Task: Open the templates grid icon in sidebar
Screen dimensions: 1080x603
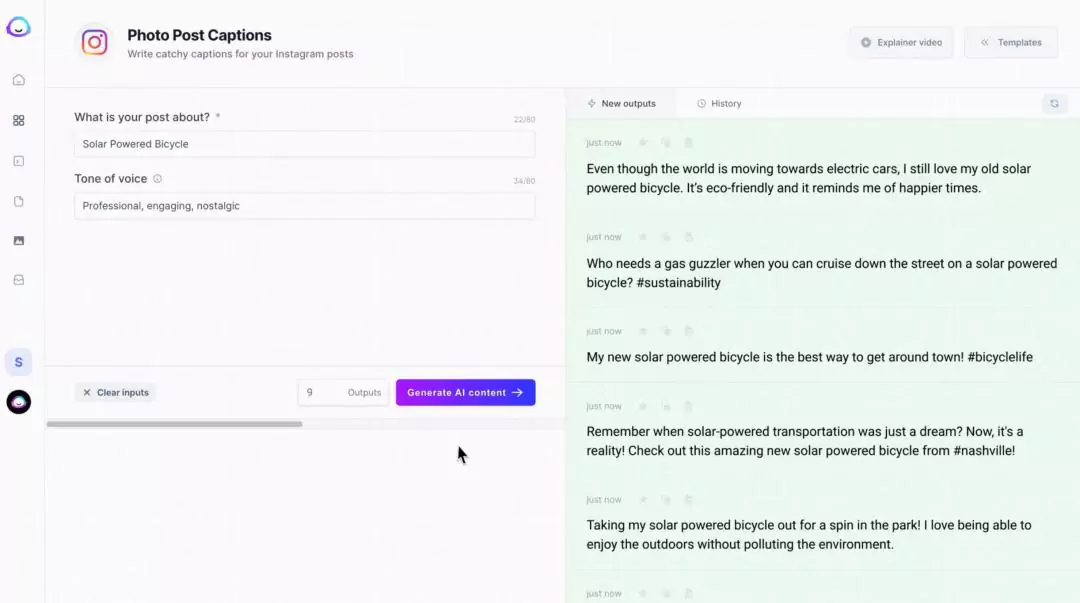Action: tap(19, 121)
